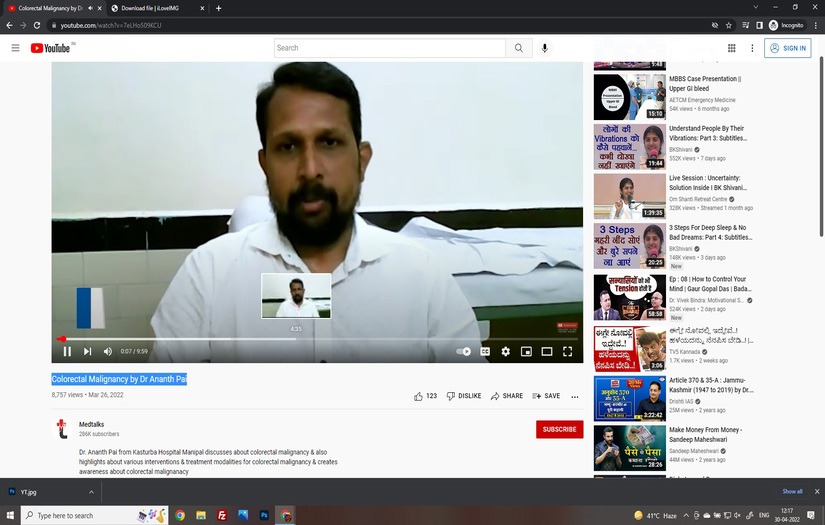
Task: Go to YouTube home via logo
Action: click(x=51, y=48)
